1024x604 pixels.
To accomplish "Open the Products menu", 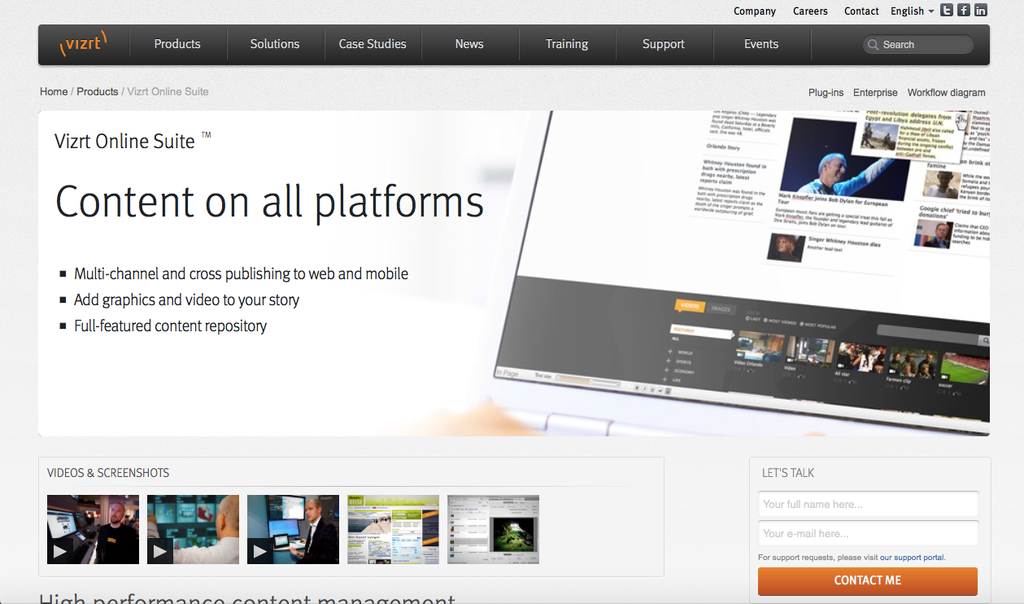I will [x=177, y=44].
